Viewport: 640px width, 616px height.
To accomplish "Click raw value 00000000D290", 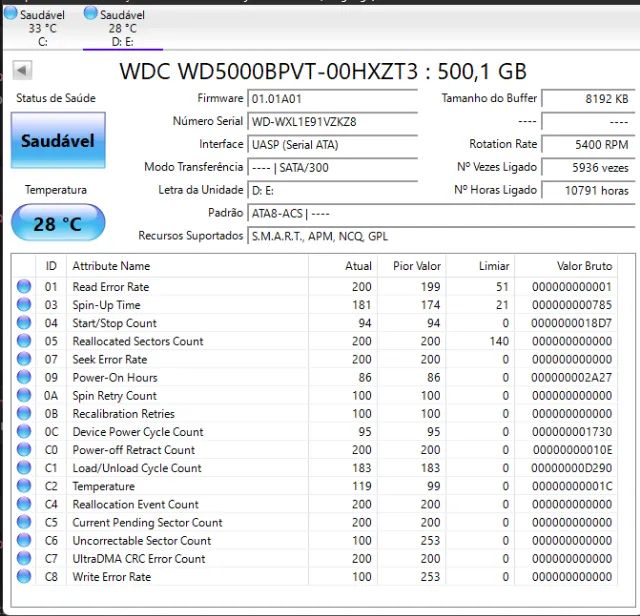I will tap(571, 468).
